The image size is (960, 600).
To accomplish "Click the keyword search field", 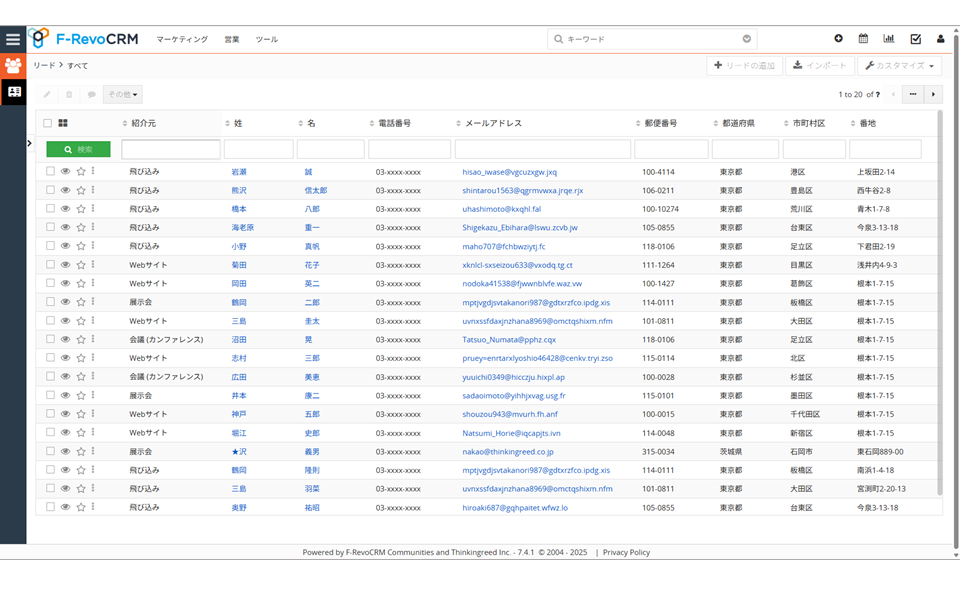I will pyautogui.click(x=652, y=39).
